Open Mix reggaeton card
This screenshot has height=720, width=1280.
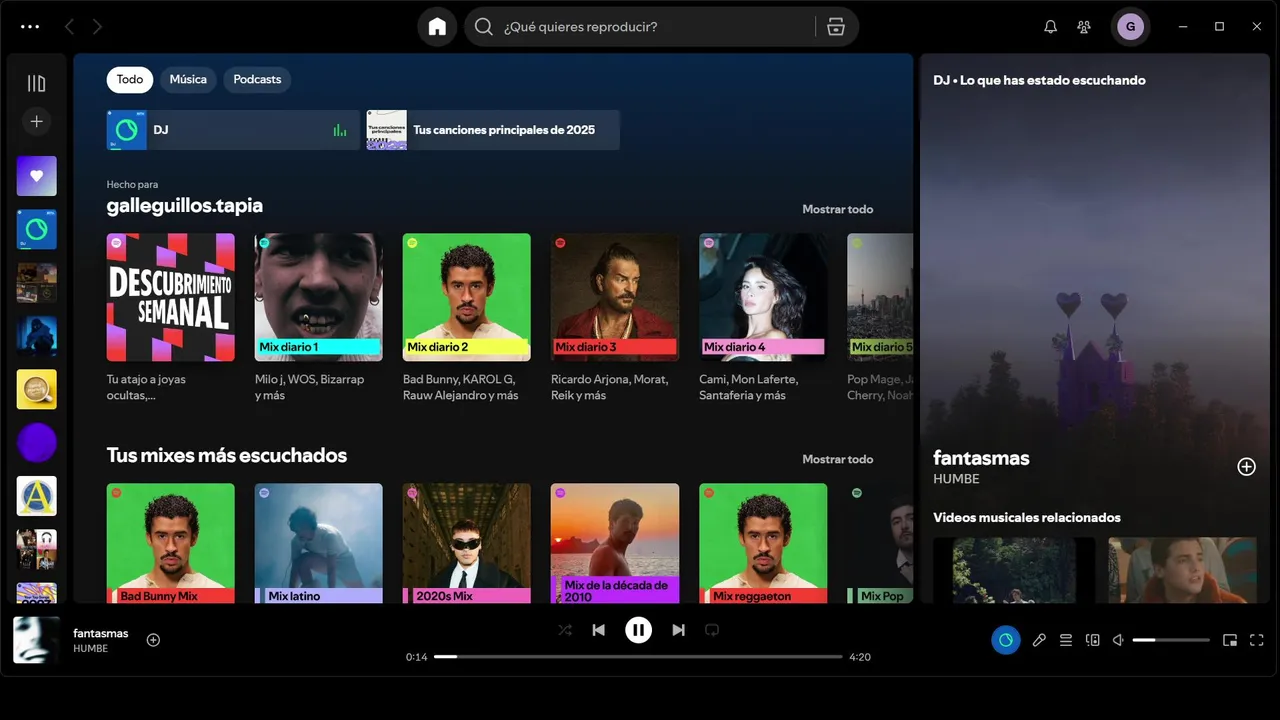[x=763, y=543]
